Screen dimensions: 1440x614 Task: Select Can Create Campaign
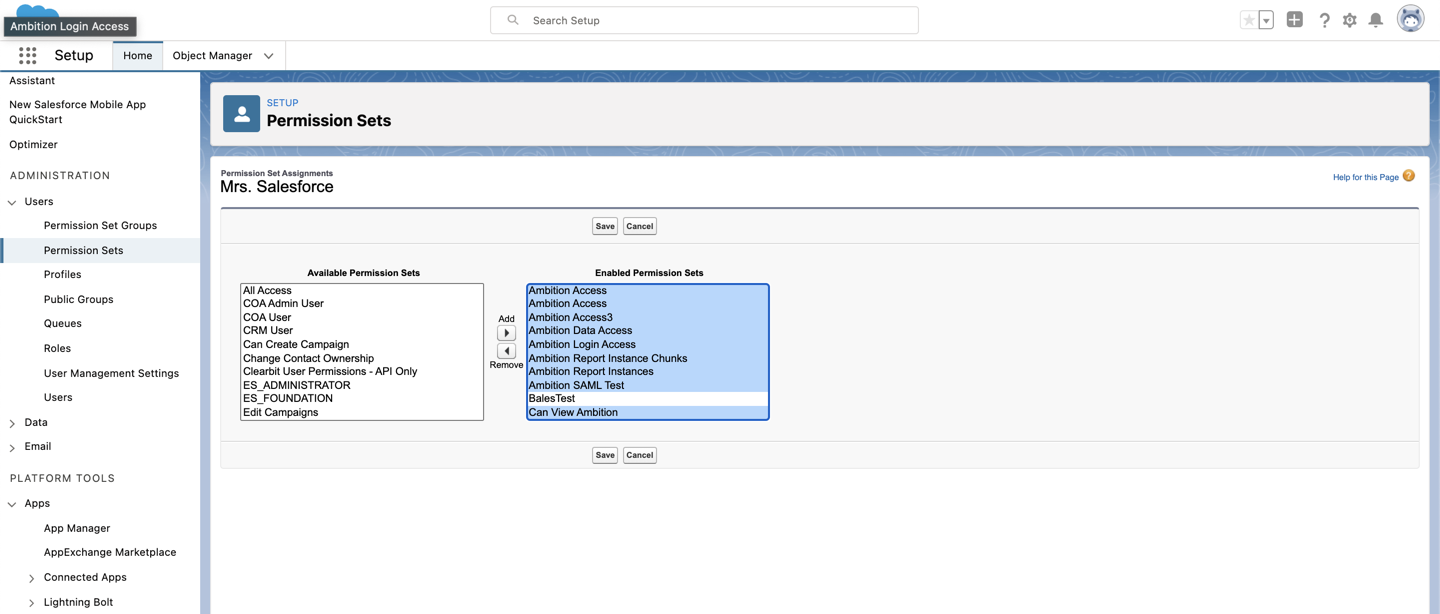coord(362,345)
